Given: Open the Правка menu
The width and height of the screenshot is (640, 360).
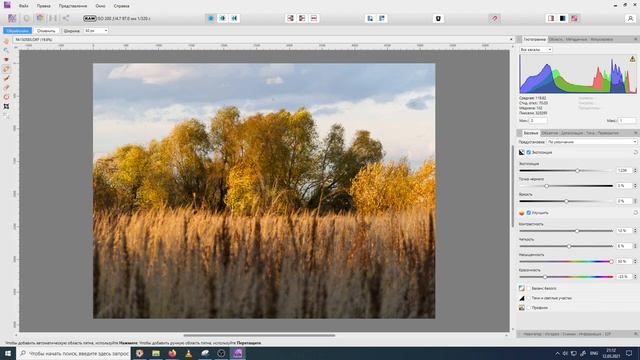Looking at the screenshot, I should pyautogui.click(x=43, y=6).
